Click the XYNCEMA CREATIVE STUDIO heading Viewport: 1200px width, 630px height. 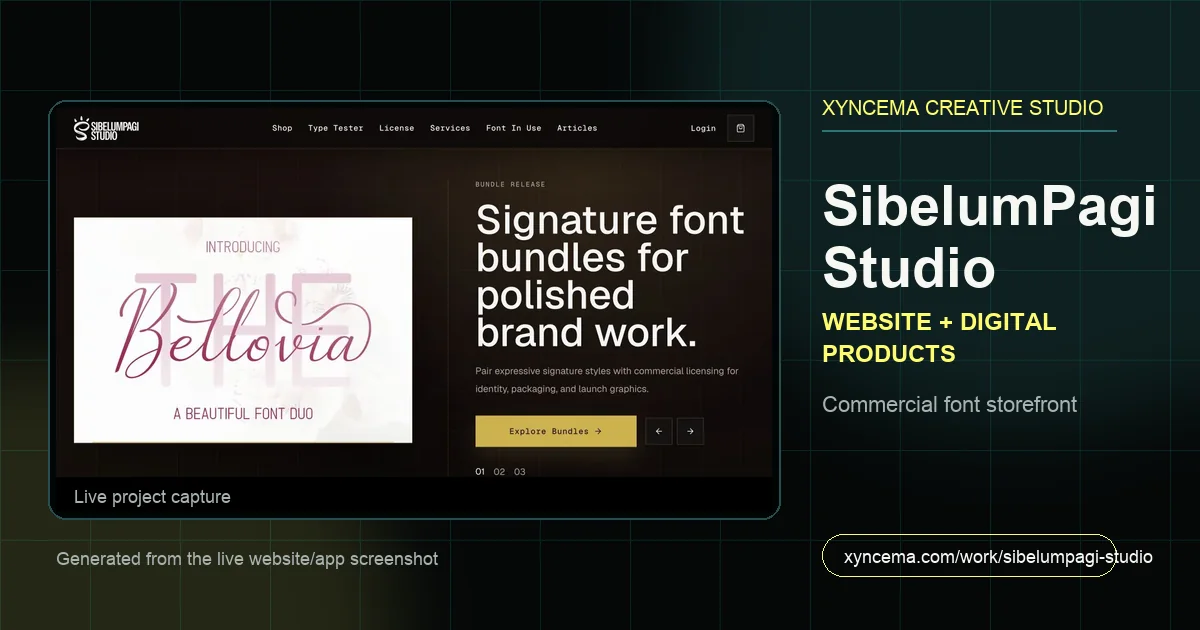(x=963, y=108)
